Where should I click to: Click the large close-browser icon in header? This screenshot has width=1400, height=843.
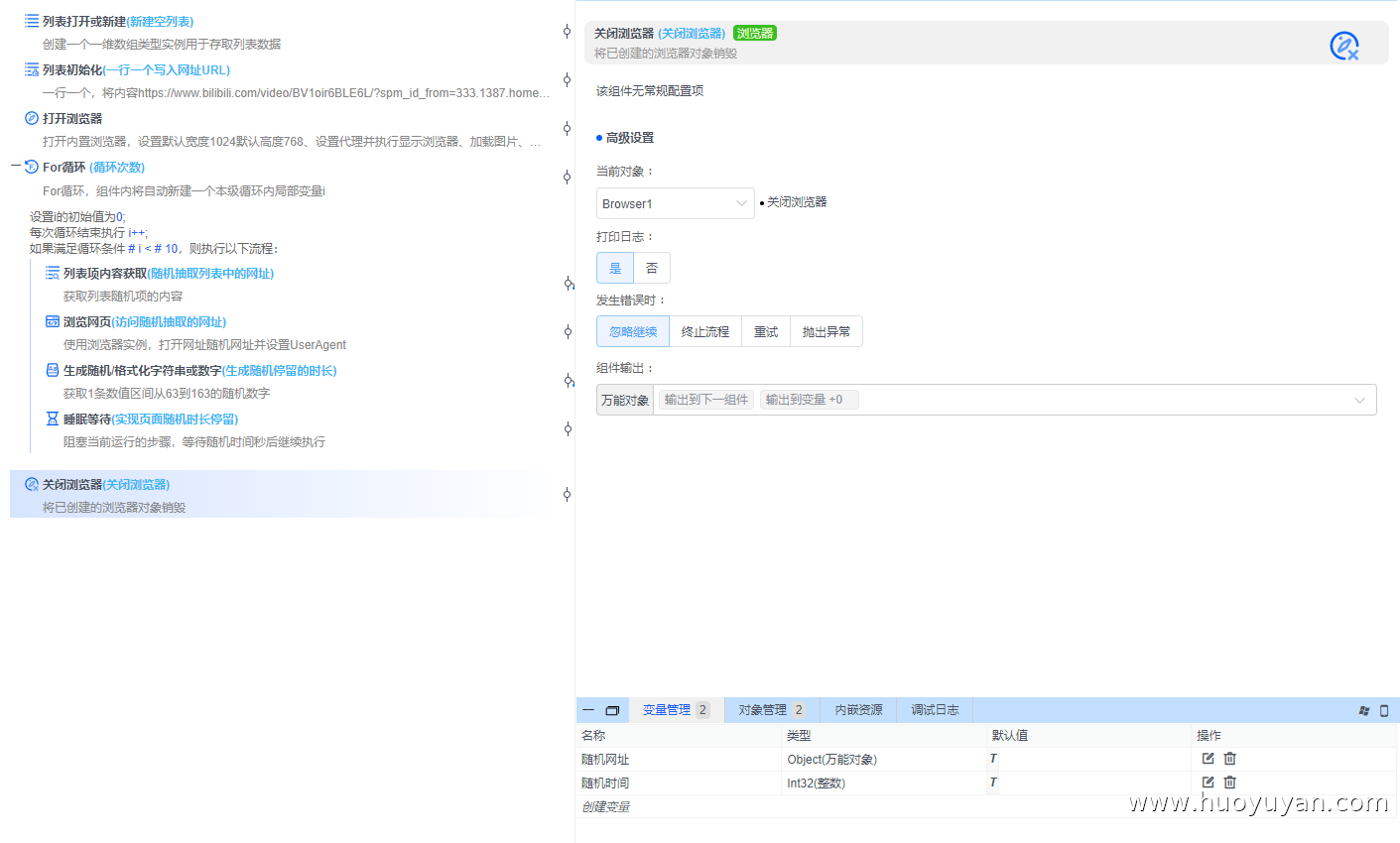pyautogui.click(x=1344, y=46)
